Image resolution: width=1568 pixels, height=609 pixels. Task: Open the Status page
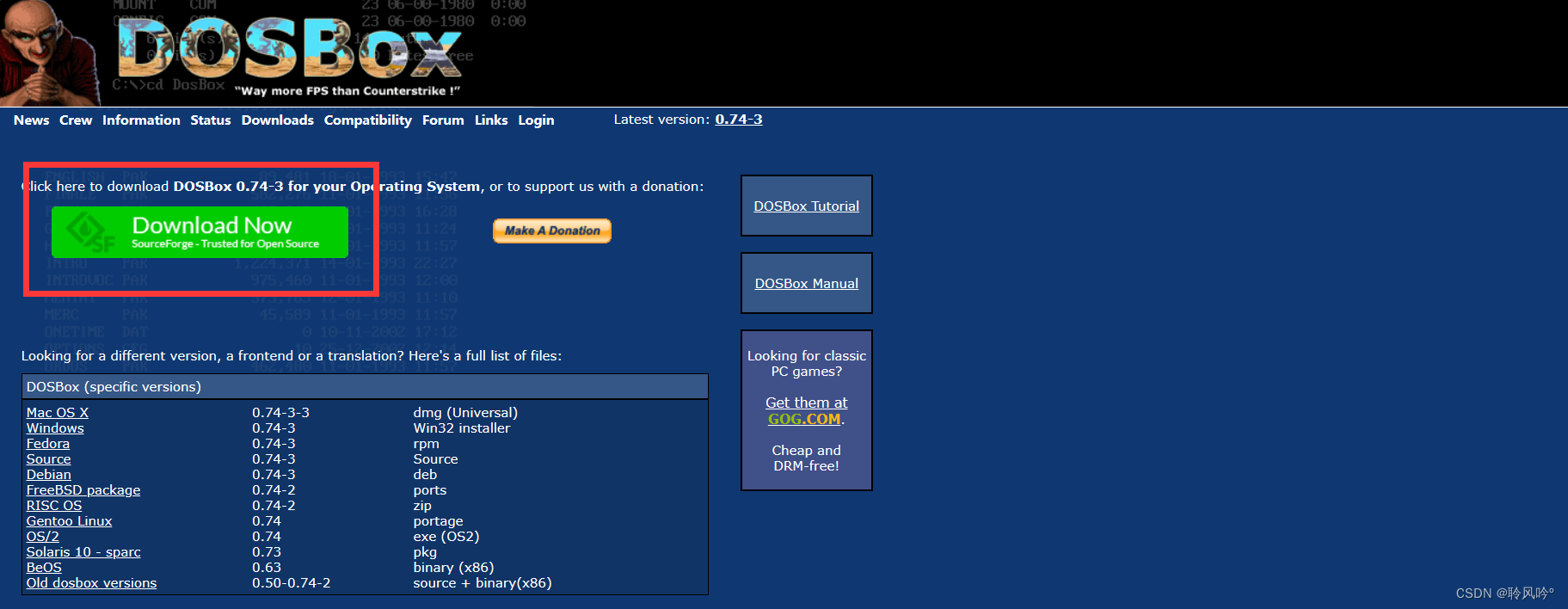(211, 120)
